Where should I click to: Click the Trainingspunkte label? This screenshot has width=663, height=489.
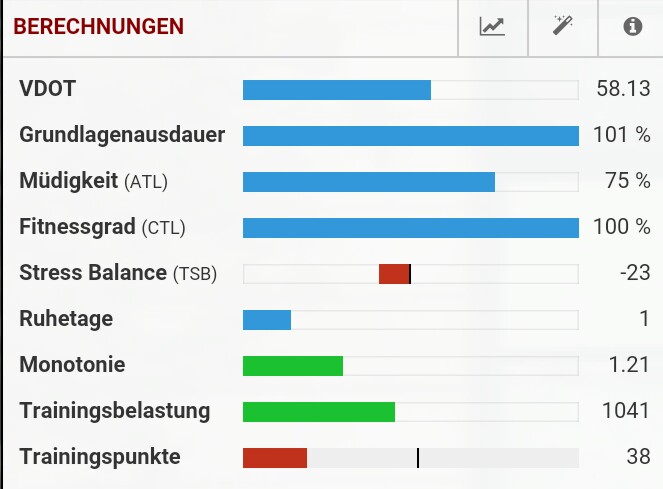coord(100,457)
